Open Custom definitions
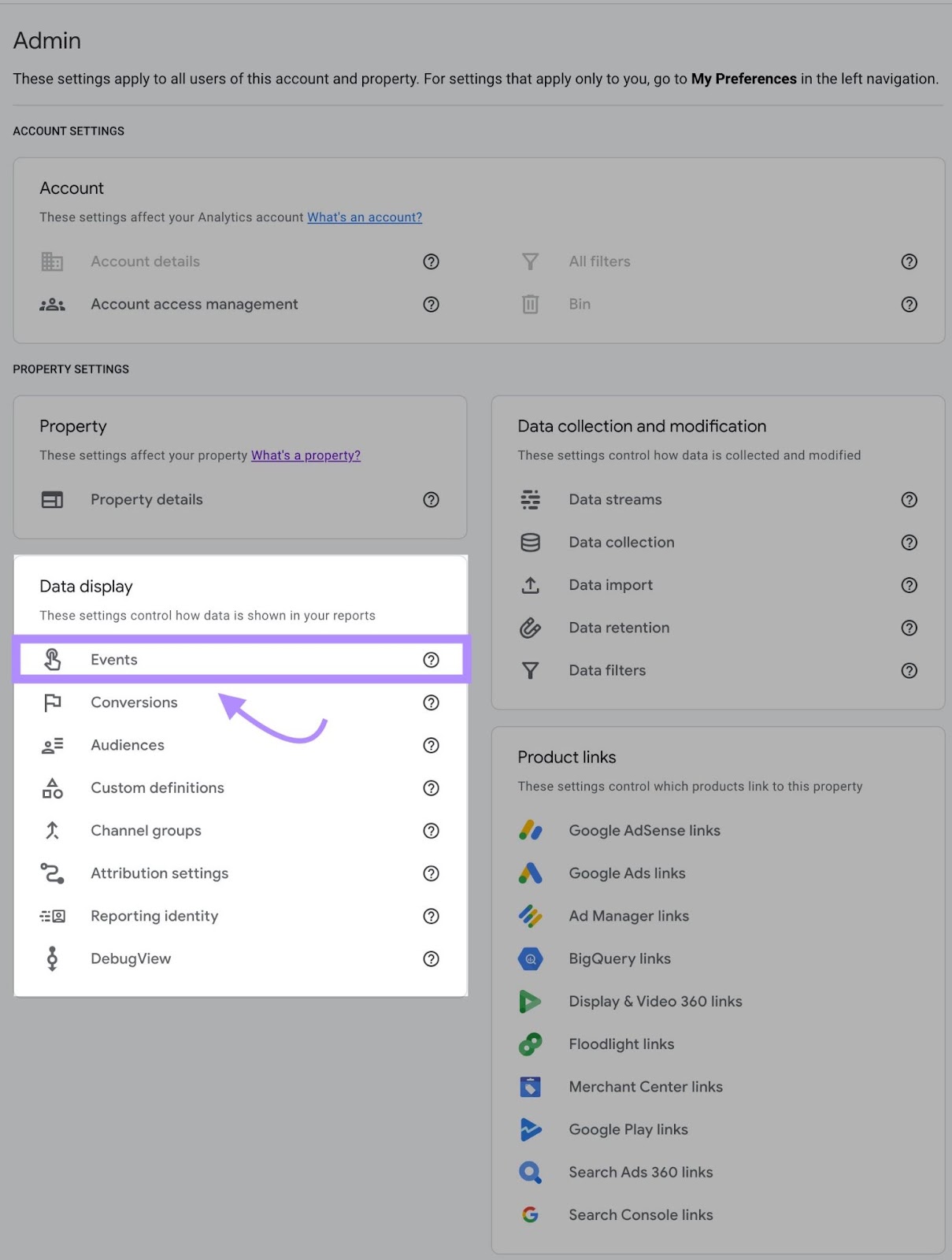This screenshot has height=1260, width=952. point(157,787)
